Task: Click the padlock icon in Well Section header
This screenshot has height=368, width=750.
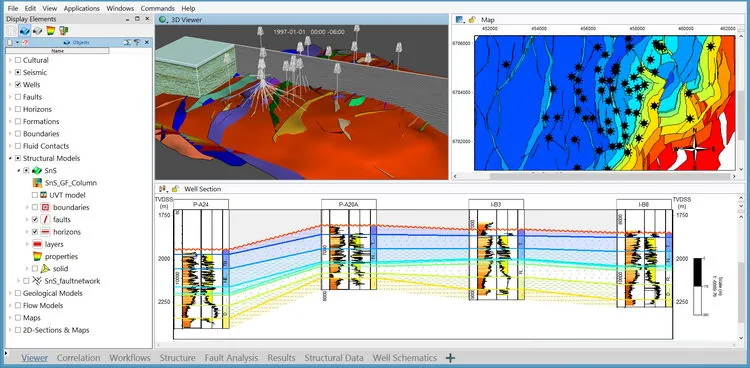Action: point(175,189)
